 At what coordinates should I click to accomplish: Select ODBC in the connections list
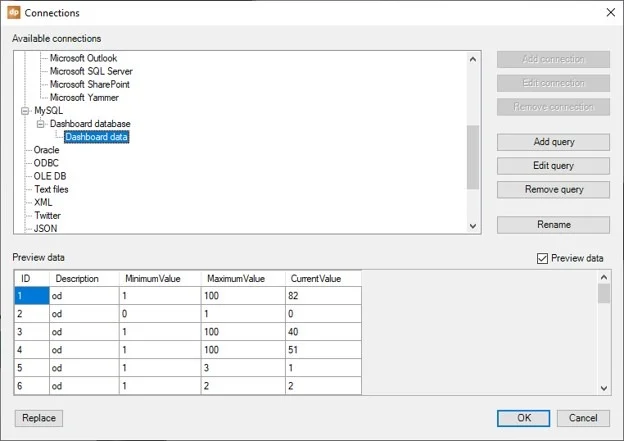pos(46,163)
